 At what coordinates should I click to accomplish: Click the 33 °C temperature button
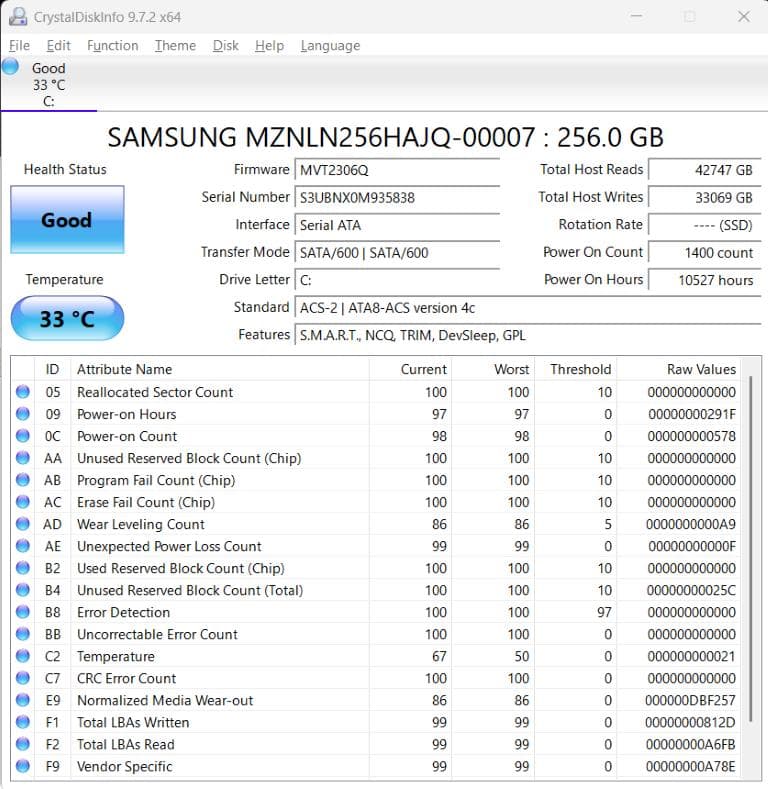(67, 318)
